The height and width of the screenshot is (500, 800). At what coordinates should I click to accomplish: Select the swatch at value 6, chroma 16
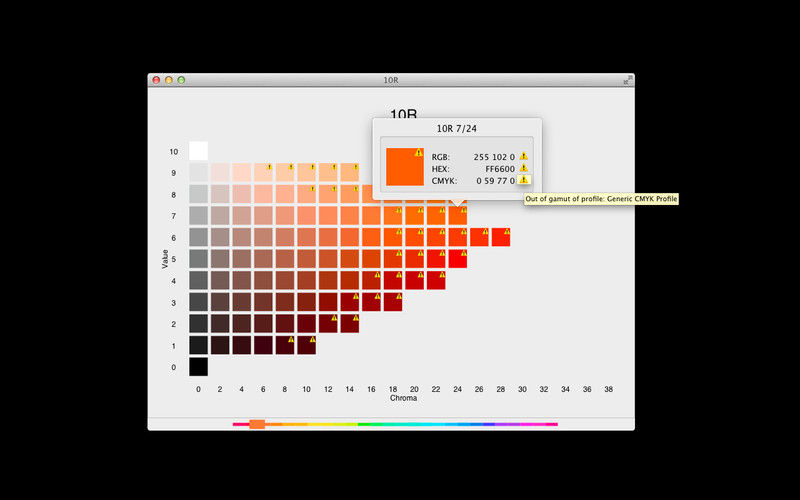[x=371, y=237]
